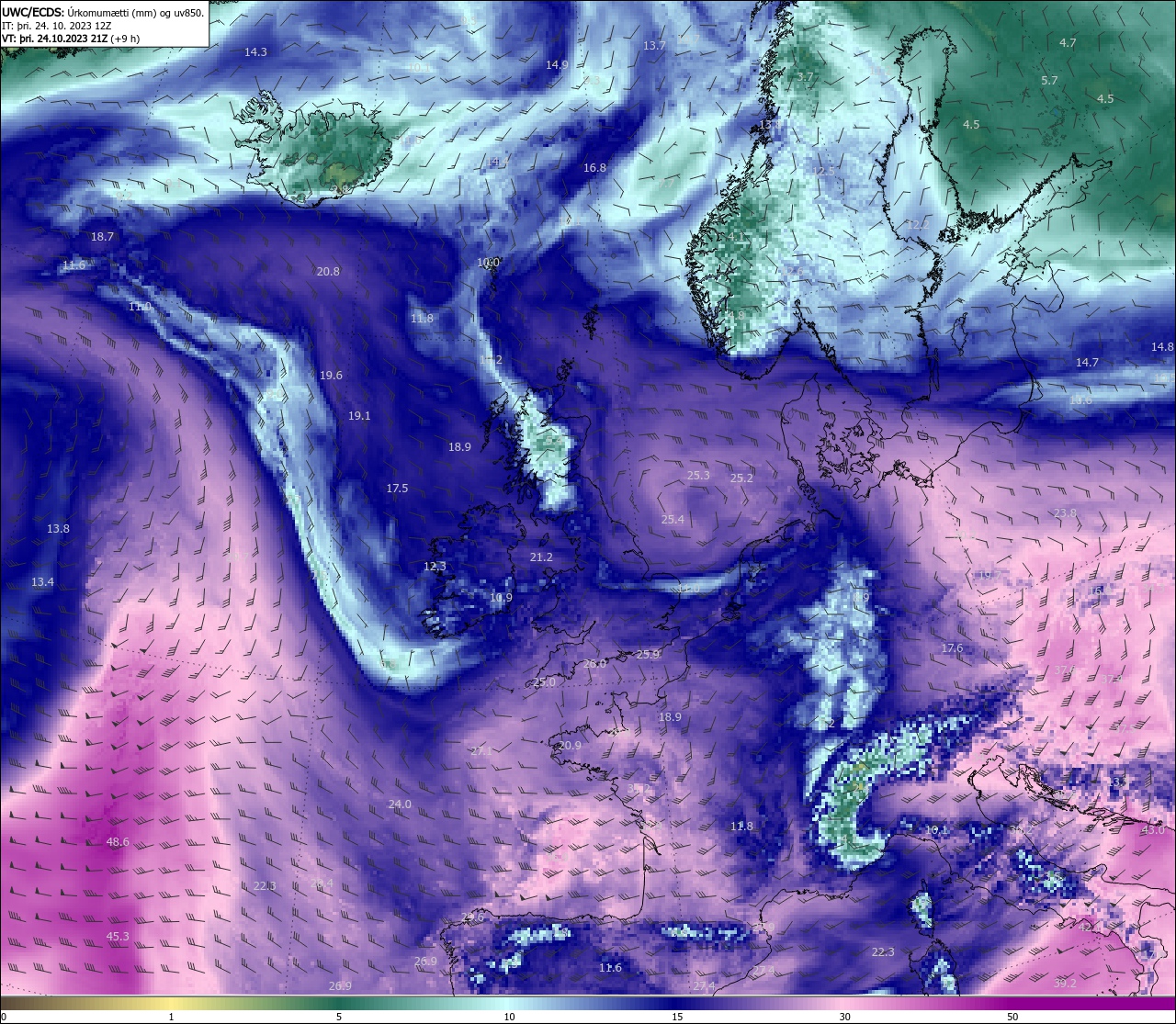Click the legend tick label 5
The height and width of the screenshot is (1024, 1176).
339,1017
